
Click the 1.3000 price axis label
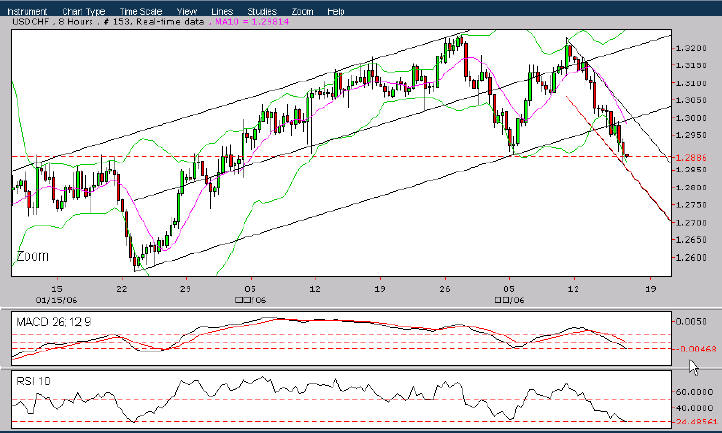pos(691,118)
